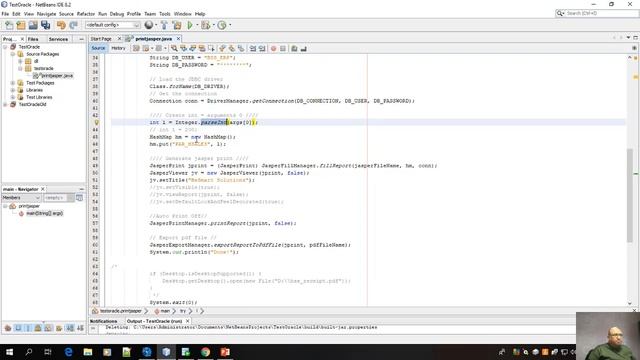Click the editor vertical scrollbar
Viewport: 640px width, 360px height.
(x=630, y=195)
